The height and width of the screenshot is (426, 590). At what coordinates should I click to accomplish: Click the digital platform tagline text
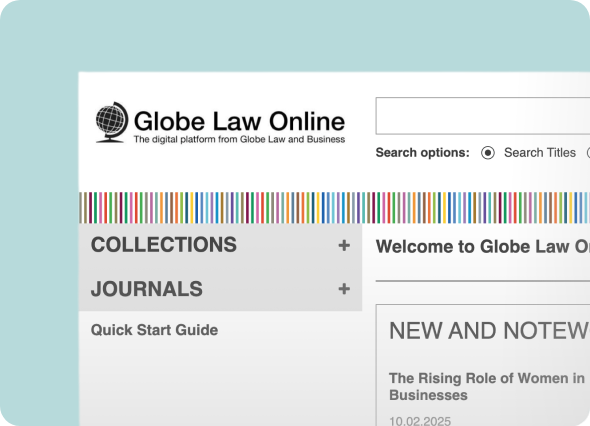[x=239, y=140]
